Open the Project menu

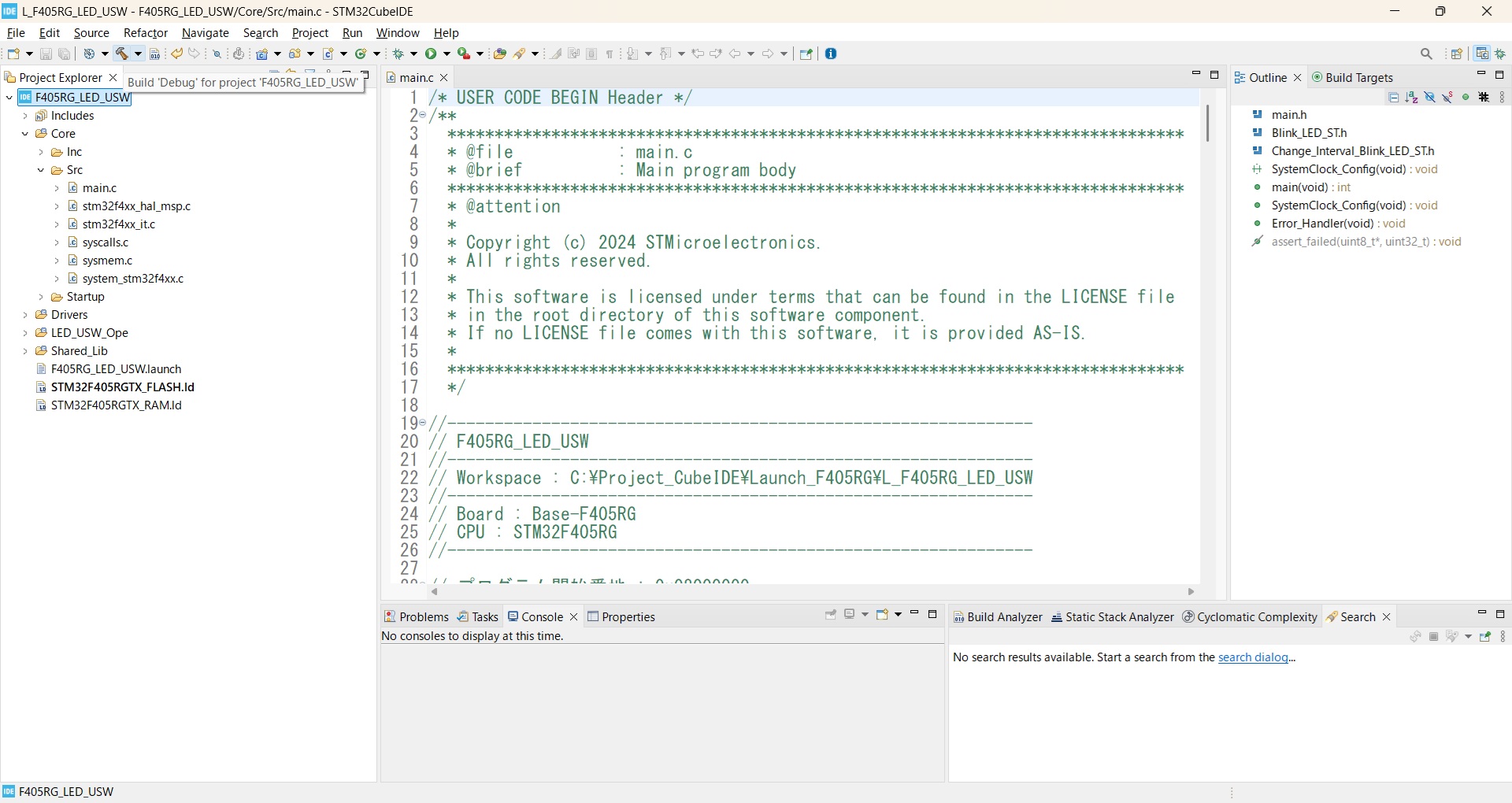(x=310, y=33)
